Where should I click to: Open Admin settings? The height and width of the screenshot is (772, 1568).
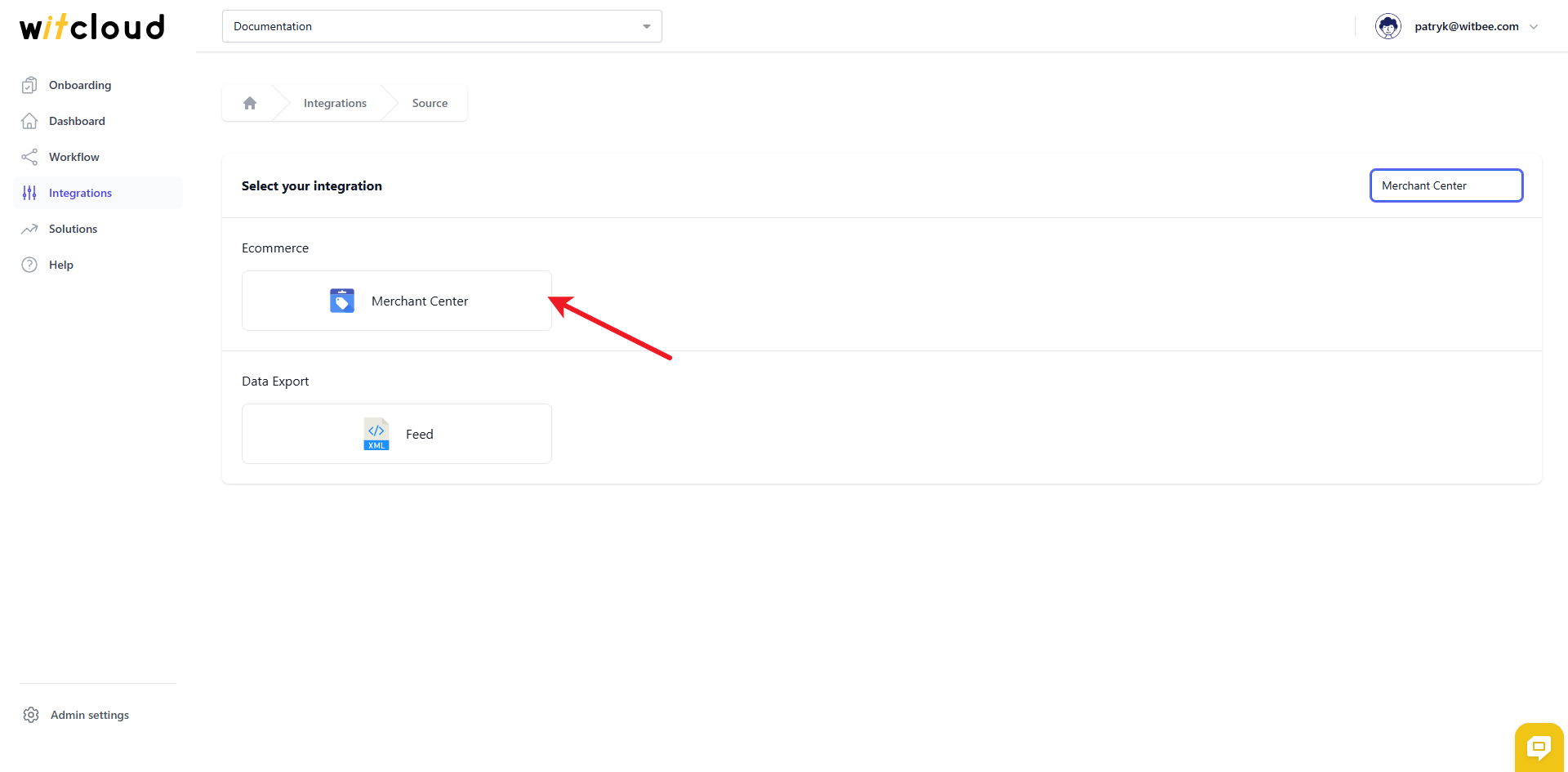click(x=90, y=715)
